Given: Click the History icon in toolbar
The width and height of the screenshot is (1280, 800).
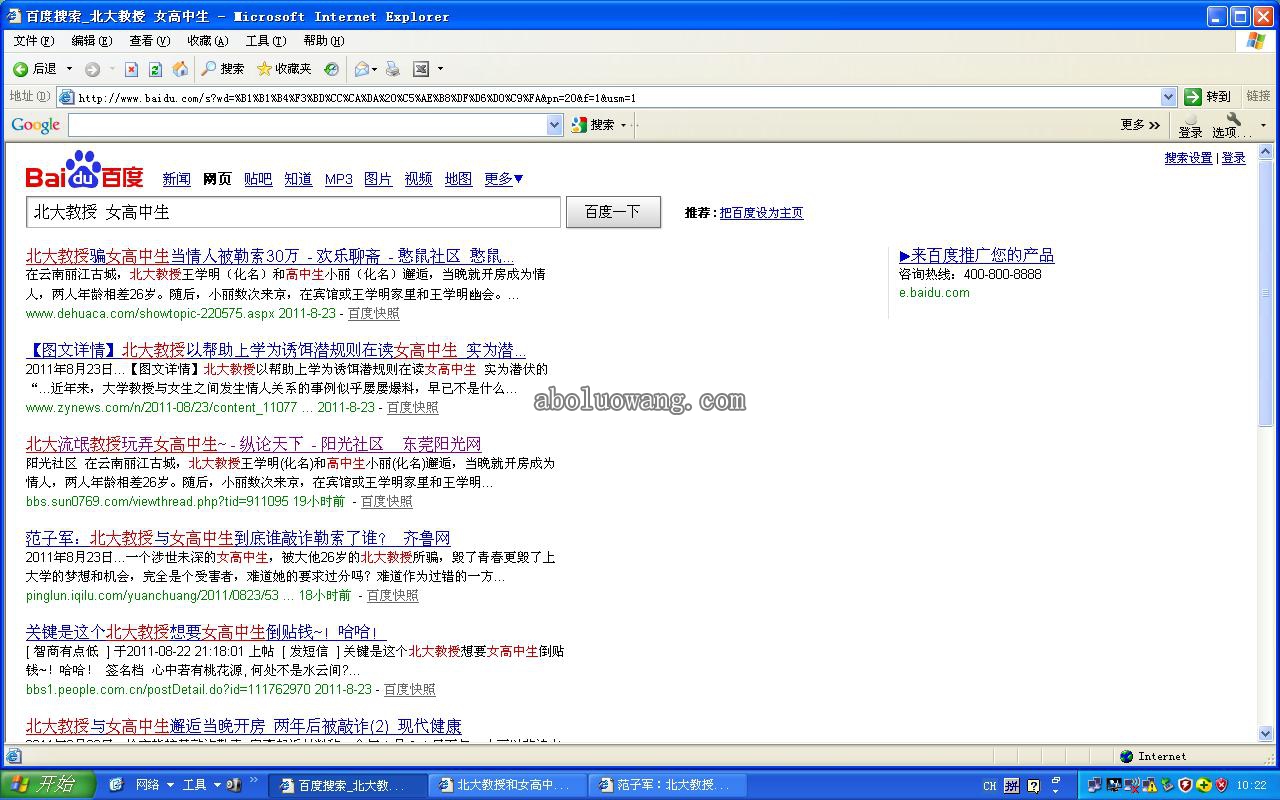Looking at the screenshot, I should (x=331, y=69).
